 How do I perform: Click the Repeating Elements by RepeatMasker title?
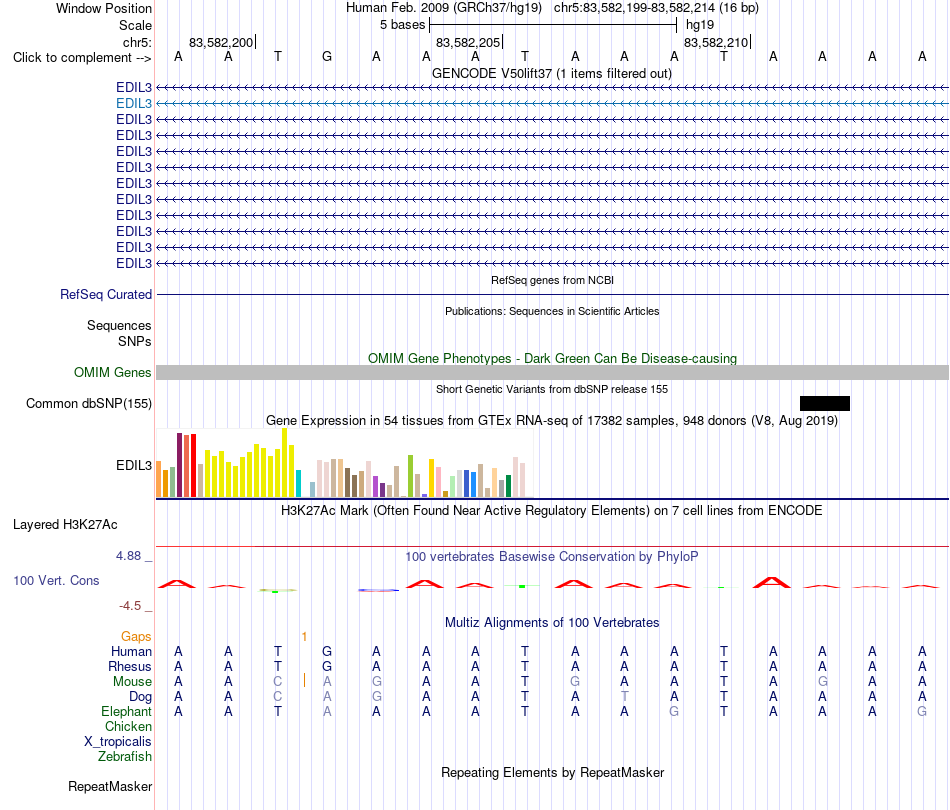pyautogui.click(x=552, y=772)
